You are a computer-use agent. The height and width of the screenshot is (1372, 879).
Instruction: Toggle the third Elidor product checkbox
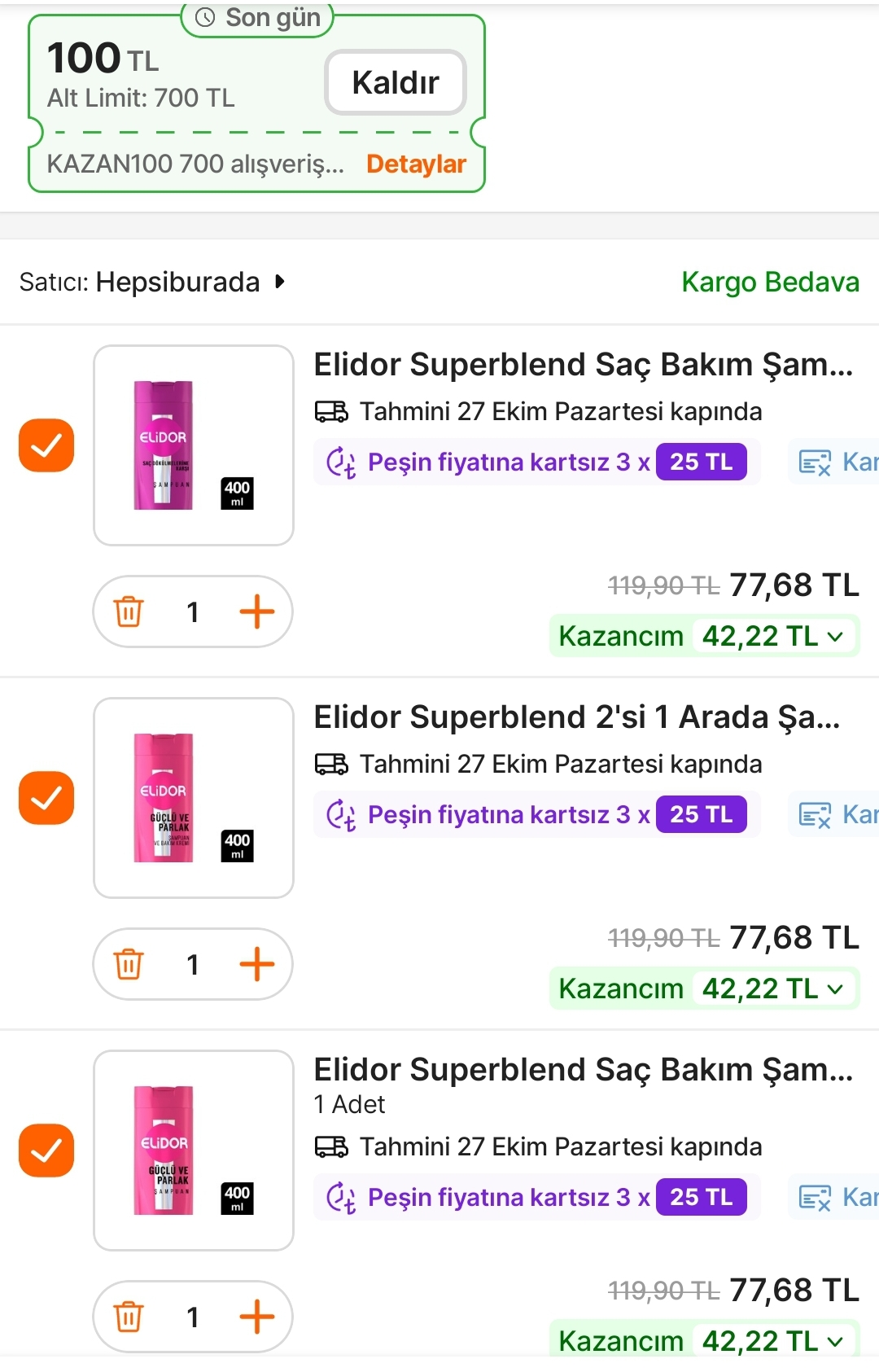46,1151
